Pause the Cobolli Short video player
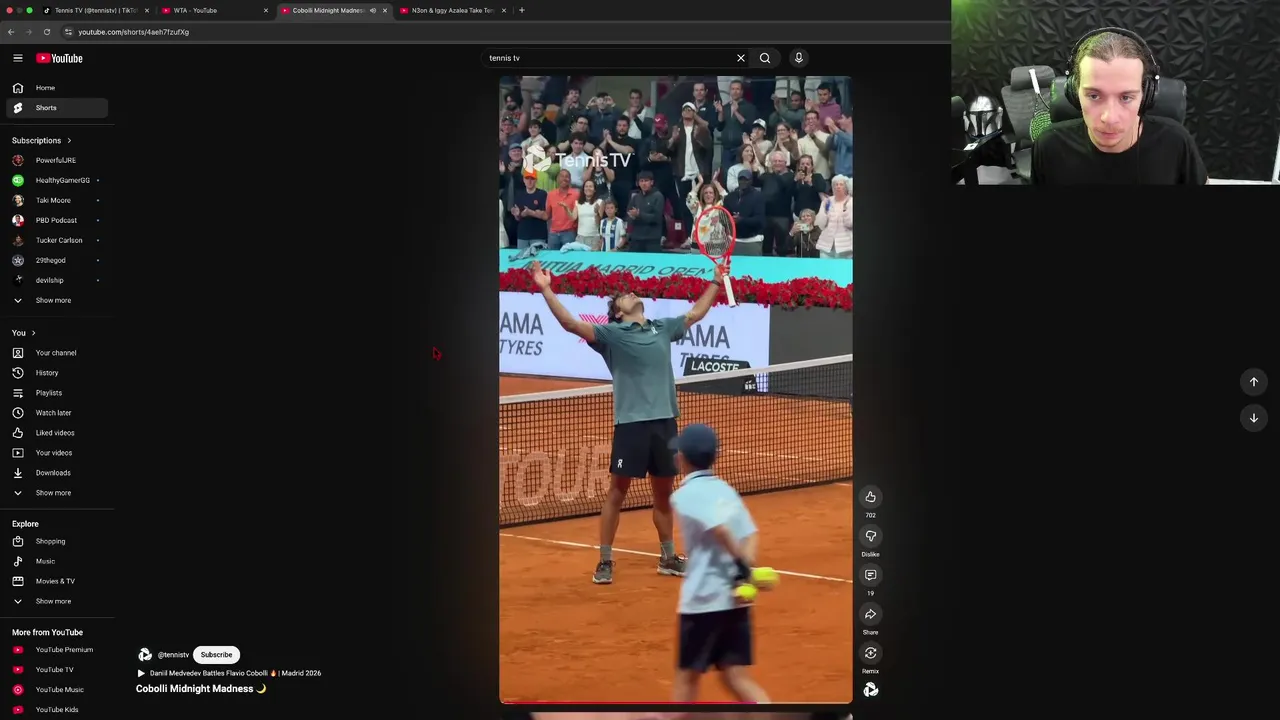 click(x=676, y=390)
